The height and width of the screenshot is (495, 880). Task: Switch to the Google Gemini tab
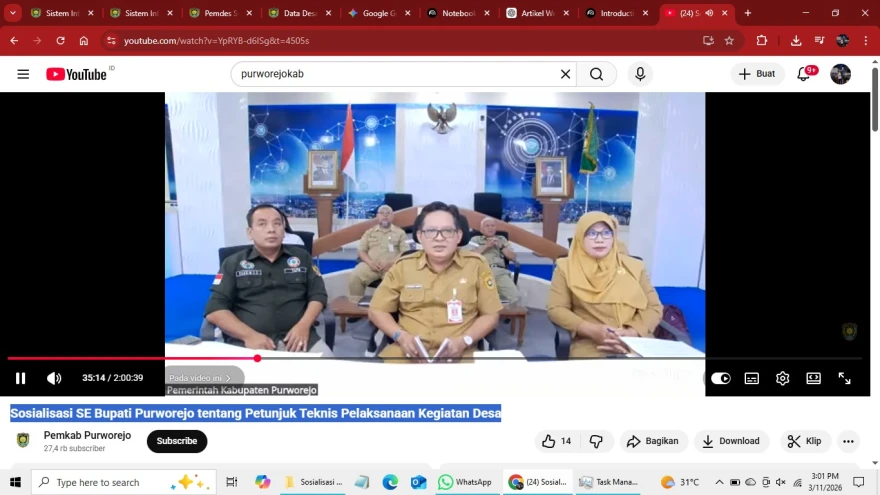[375, 13]
